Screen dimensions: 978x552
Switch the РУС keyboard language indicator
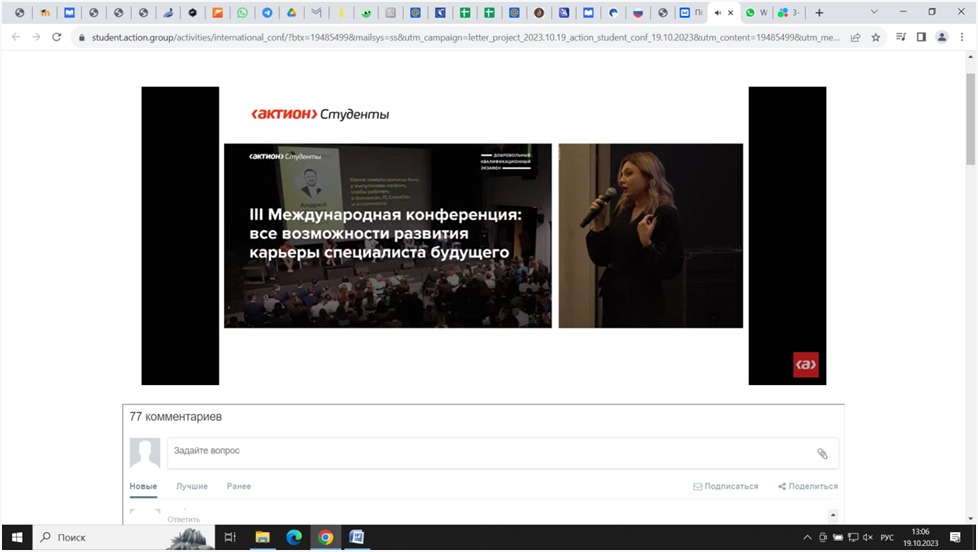coord(886,537)
